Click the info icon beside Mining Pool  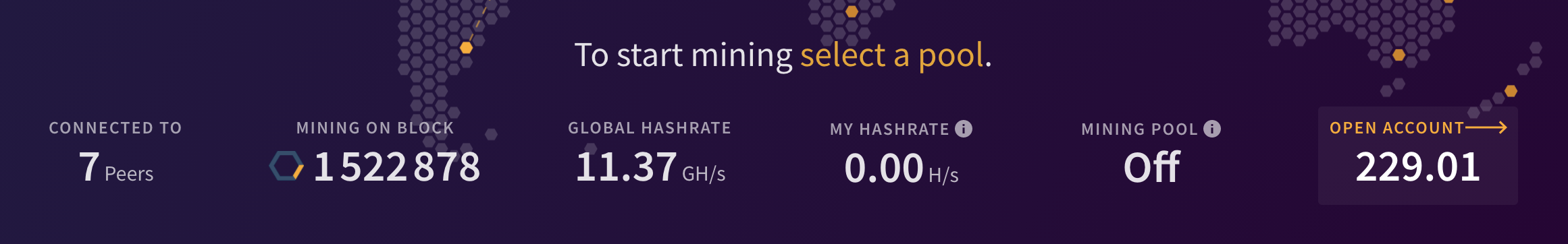pyautogui.click(x=1212, y=129)
